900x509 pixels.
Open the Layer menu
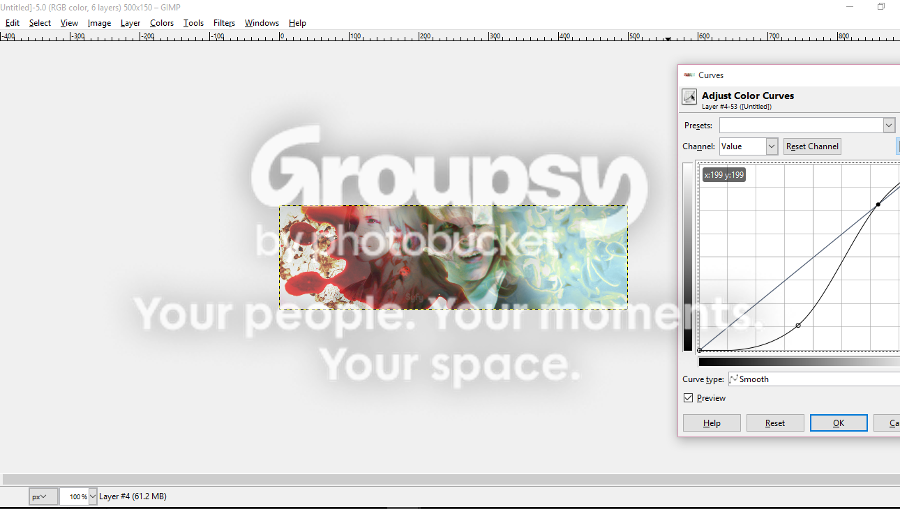[130, 23]
